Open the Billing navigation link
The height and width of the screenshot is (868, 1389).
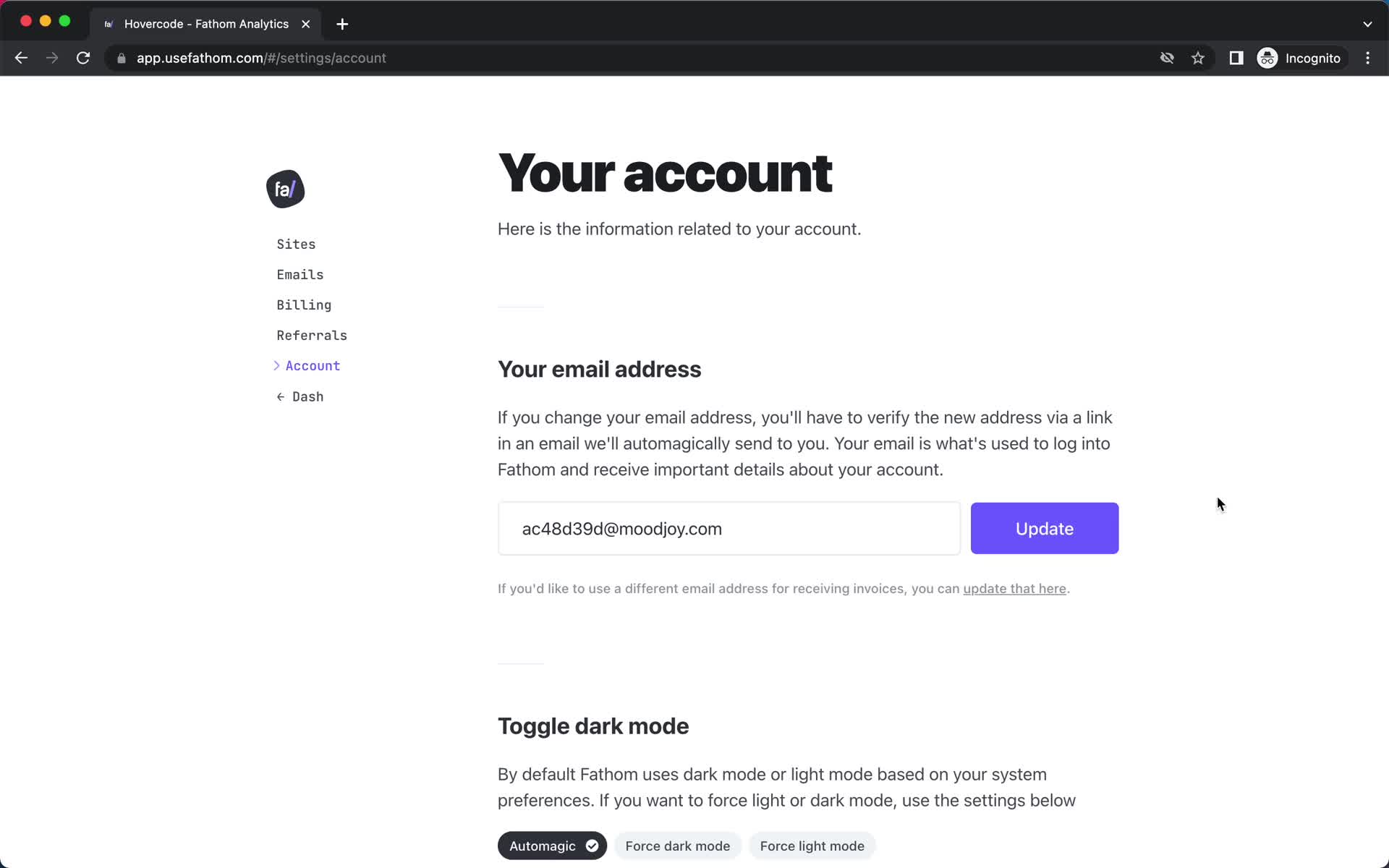[304, 305]
